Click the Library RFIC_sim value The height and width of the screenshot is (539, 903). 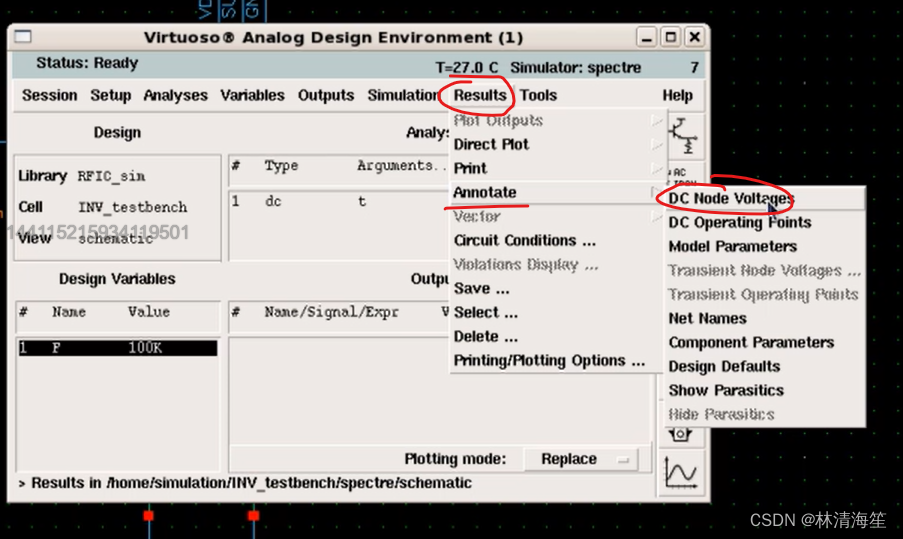point(112,176)
